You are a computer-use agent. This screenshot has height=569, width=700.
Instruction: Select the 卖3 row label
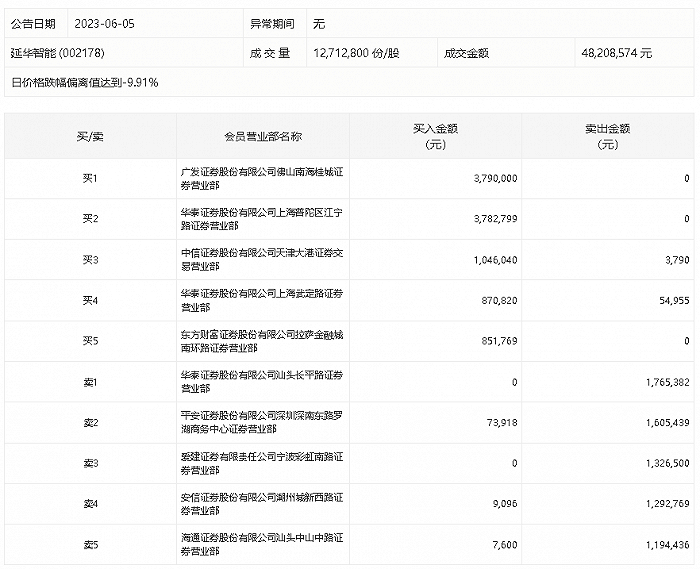pos(90,464)
